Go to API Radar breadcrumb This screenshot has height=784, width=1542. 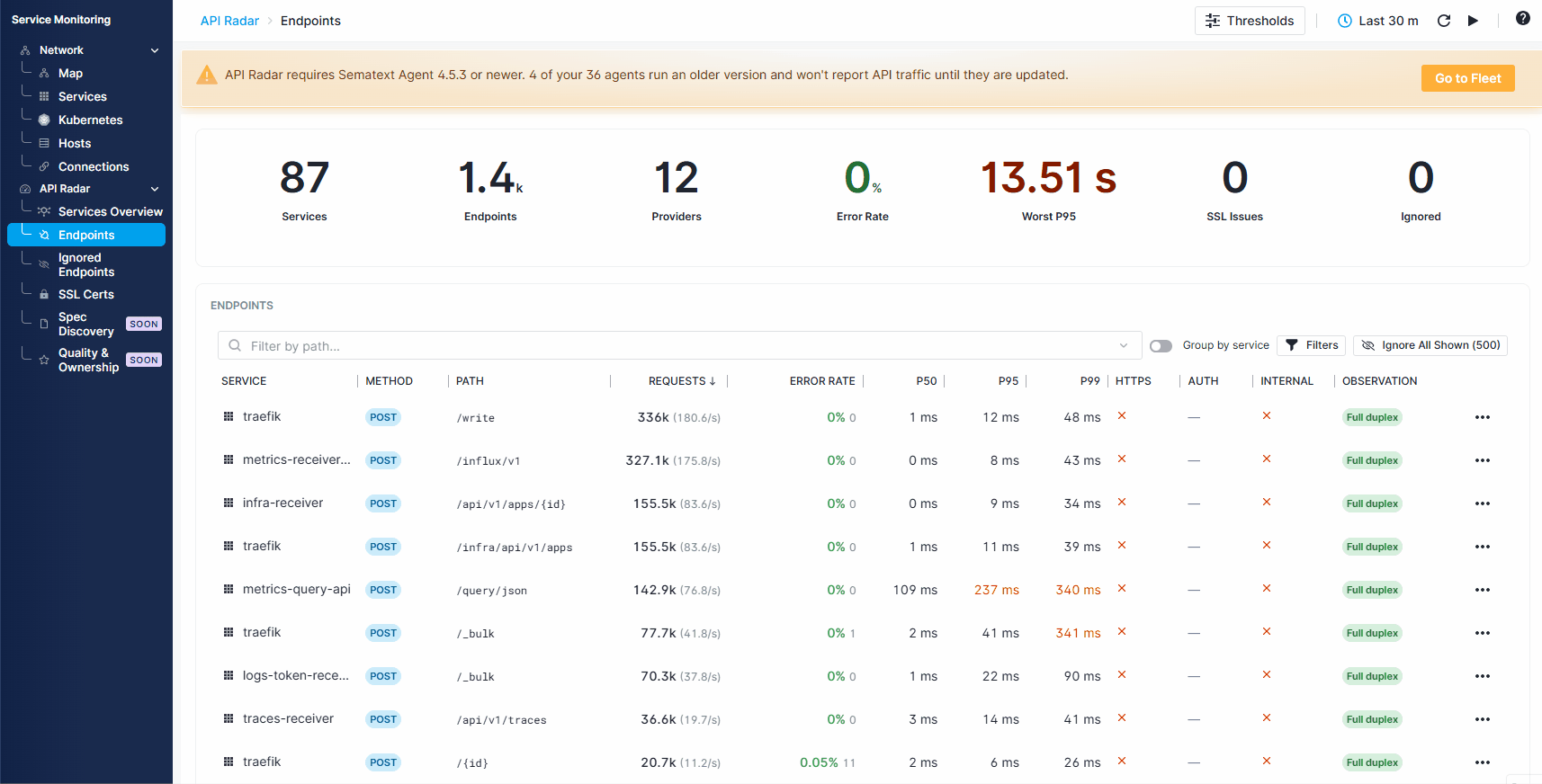[229, 21]
